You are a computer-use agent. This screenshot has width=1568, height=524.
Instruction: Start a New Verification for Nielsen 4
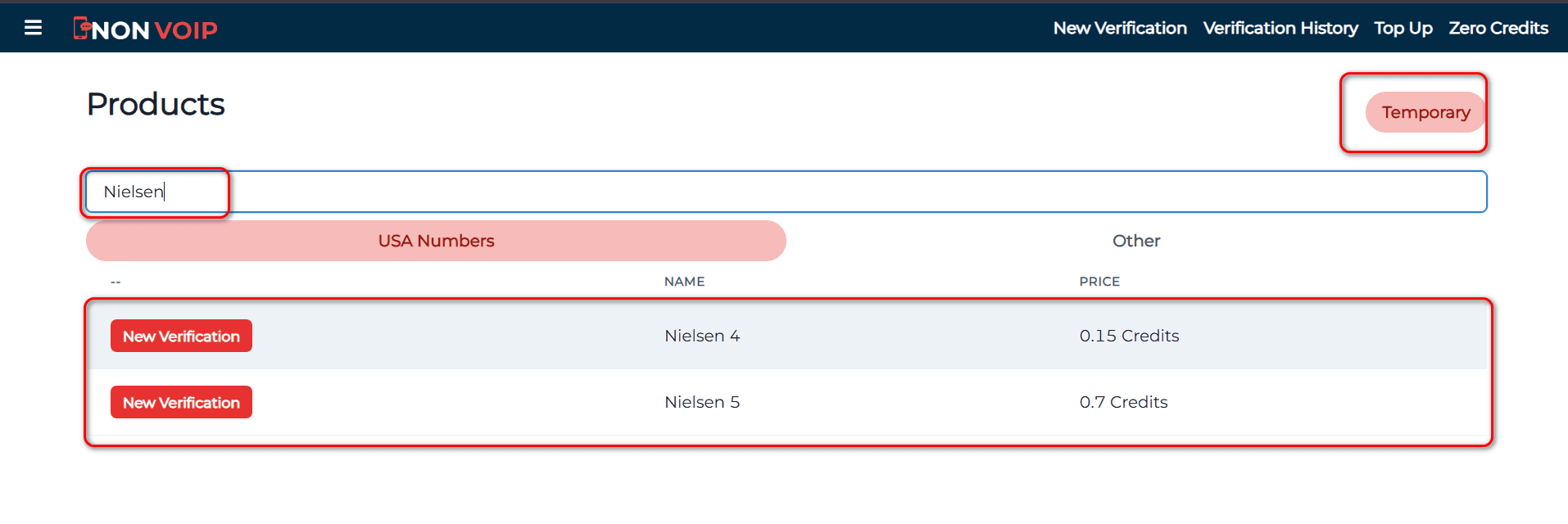[181, 335]
